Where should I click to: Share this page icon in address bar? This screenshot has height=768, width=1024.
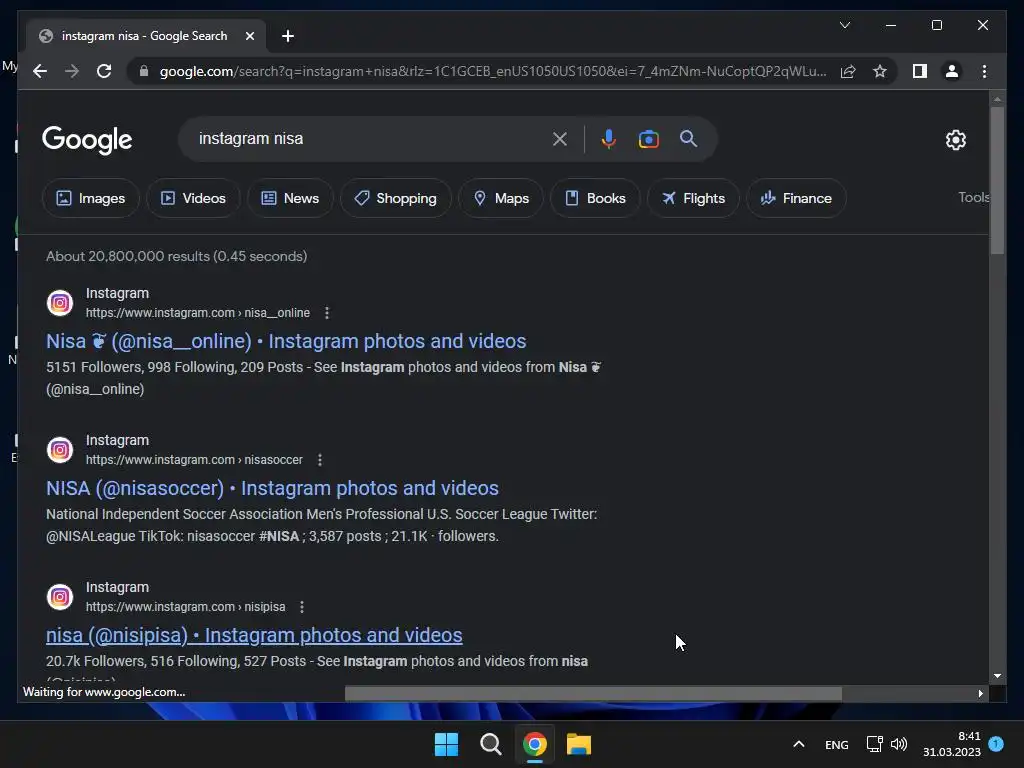[848, 71]
